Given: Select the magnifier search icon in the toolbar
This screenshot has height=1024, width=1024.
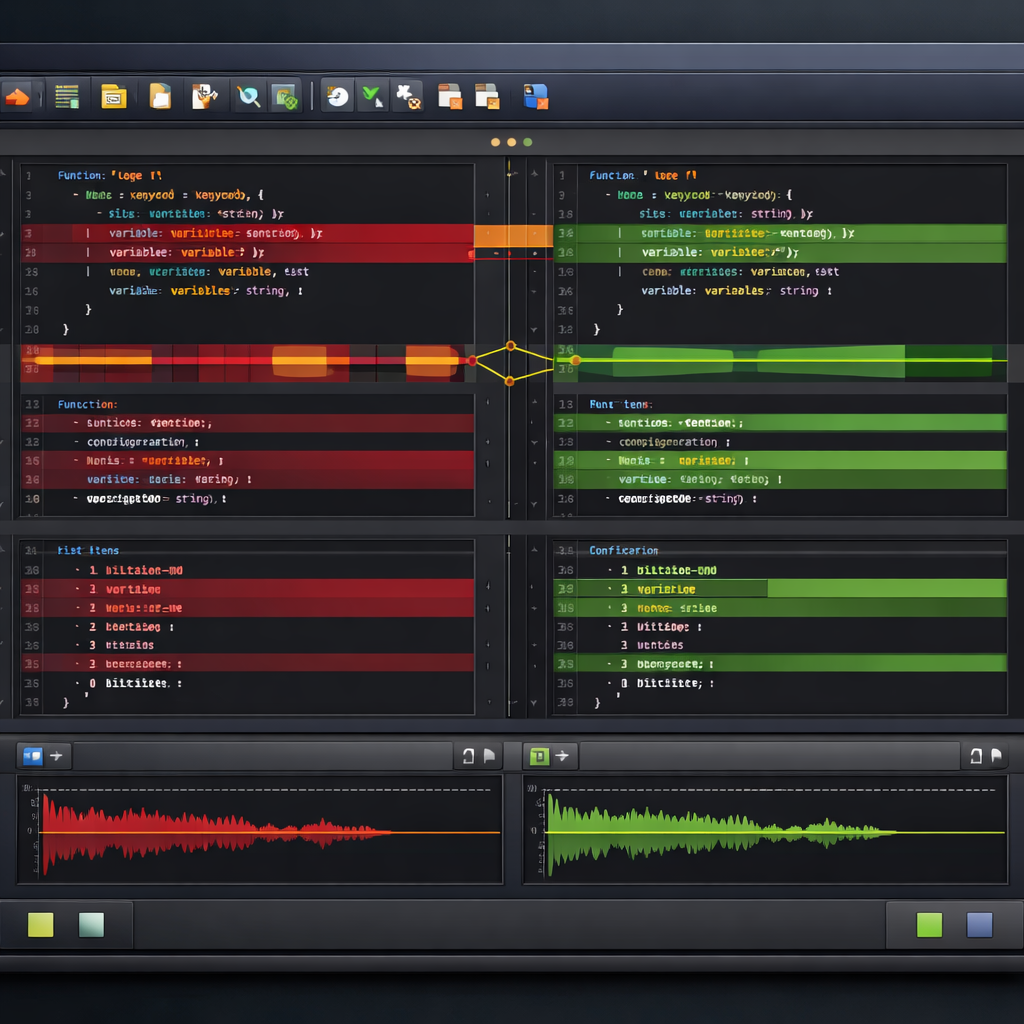Looking at the screenshot, I should [x=248, y=97].
